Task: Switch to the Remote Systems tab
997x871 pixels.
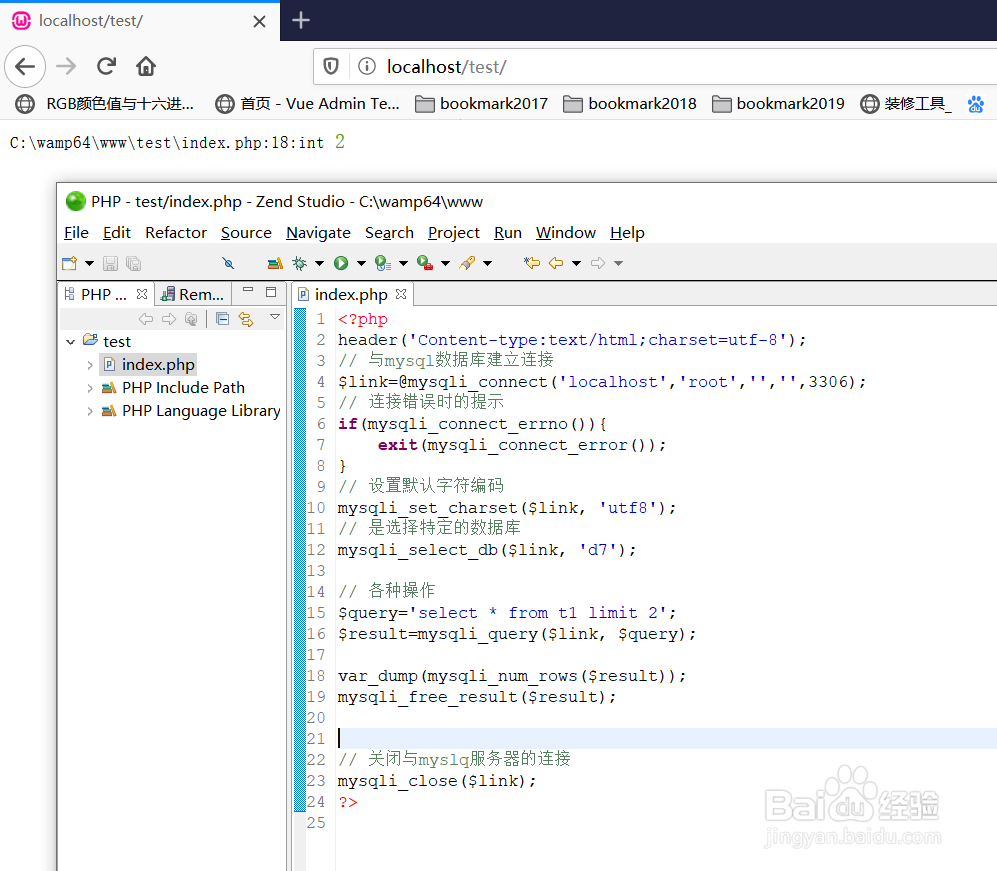Action: tap(193, 294)
